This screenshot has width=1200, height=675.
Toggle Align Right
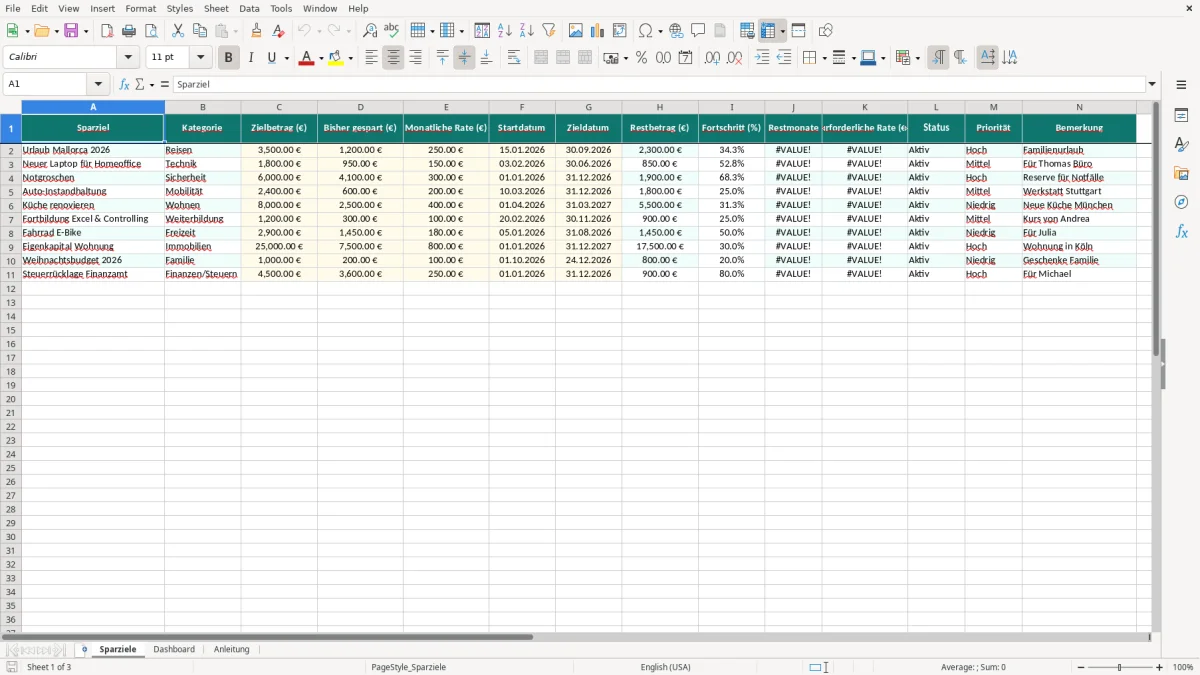tap(415, 58)
